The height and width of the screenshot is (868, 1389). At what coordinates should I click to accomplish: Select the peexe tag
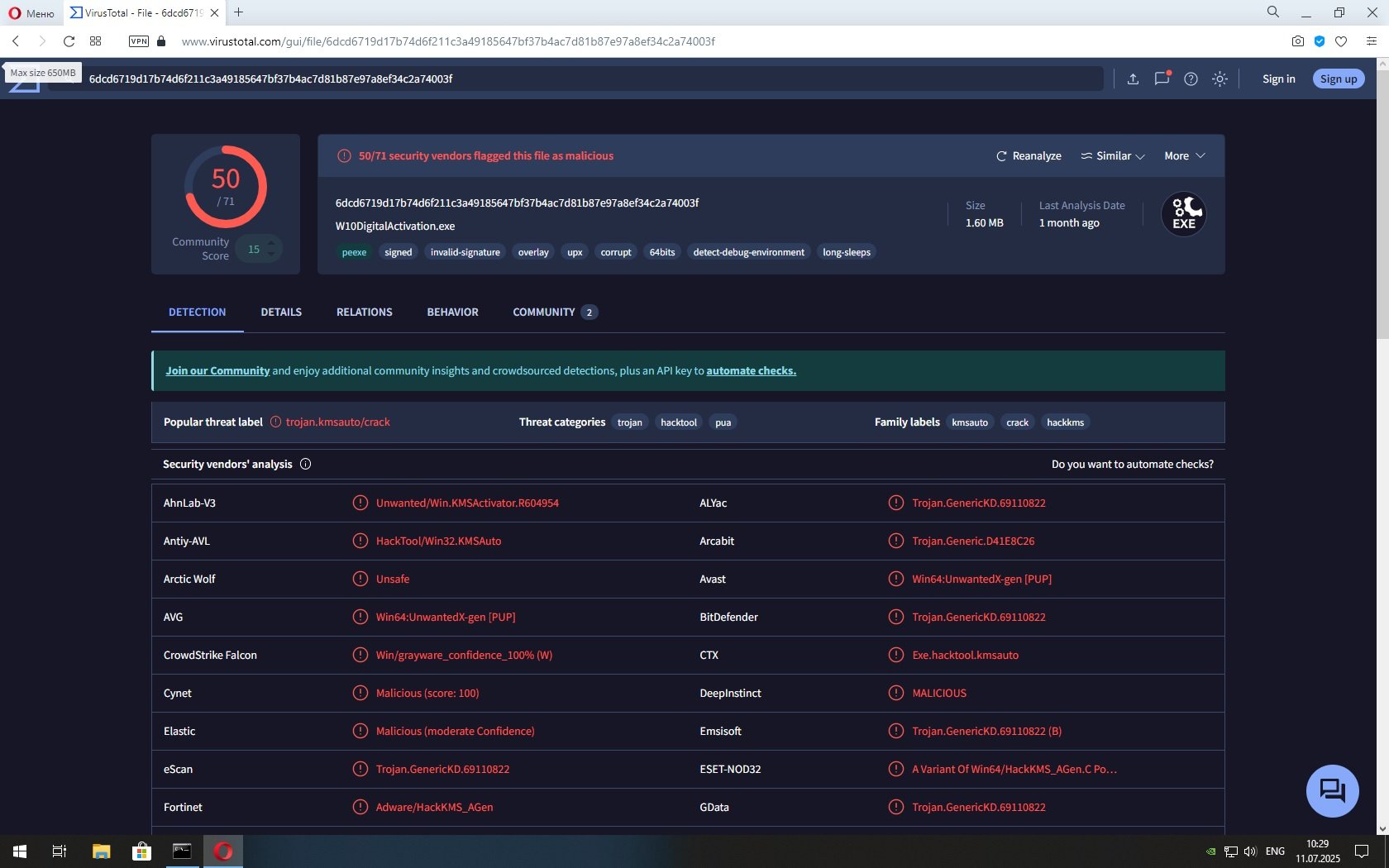(x=354, y=252)
